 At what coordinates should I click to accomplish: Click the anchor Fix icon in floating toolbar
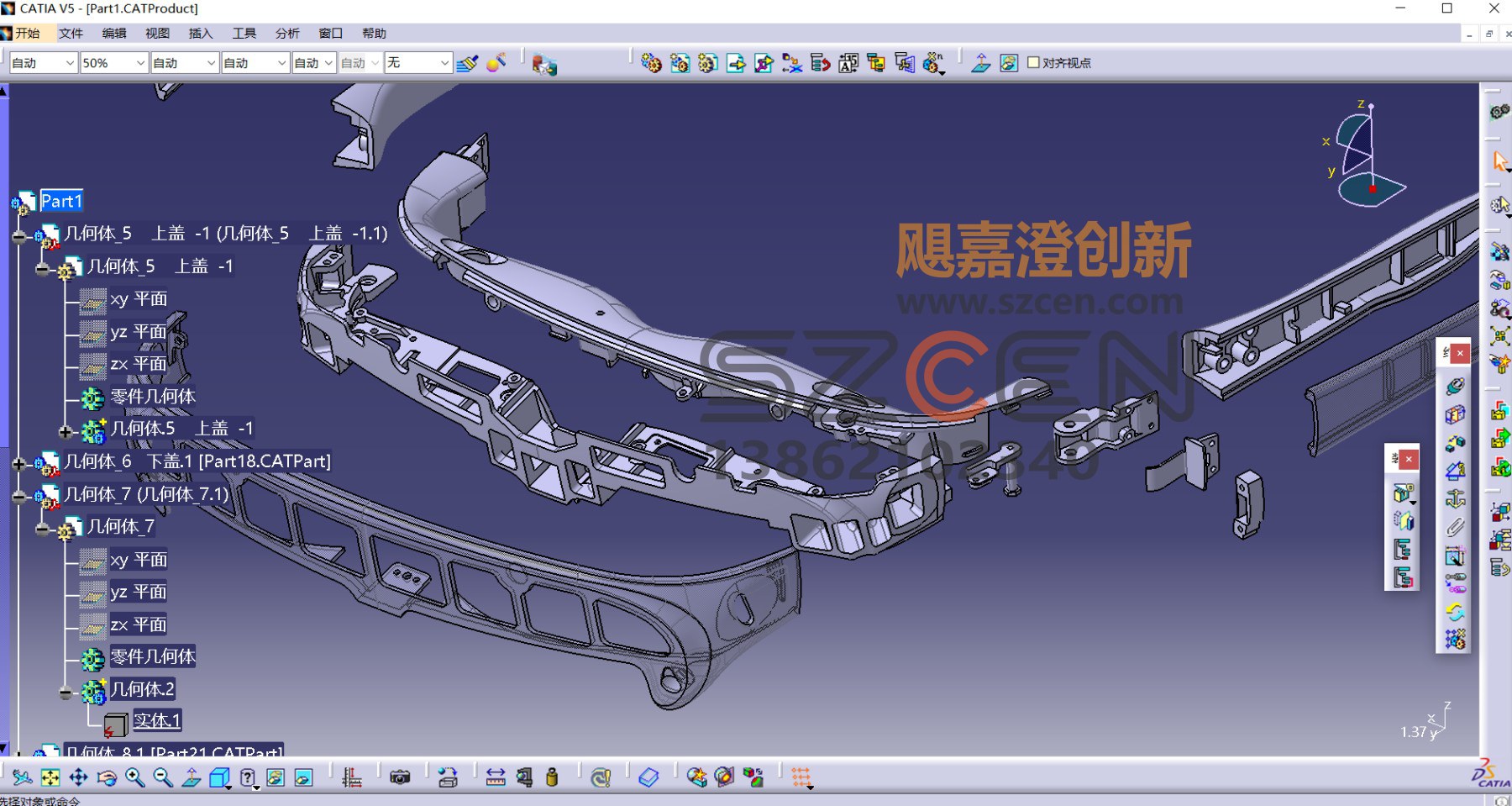point(1455,499)
